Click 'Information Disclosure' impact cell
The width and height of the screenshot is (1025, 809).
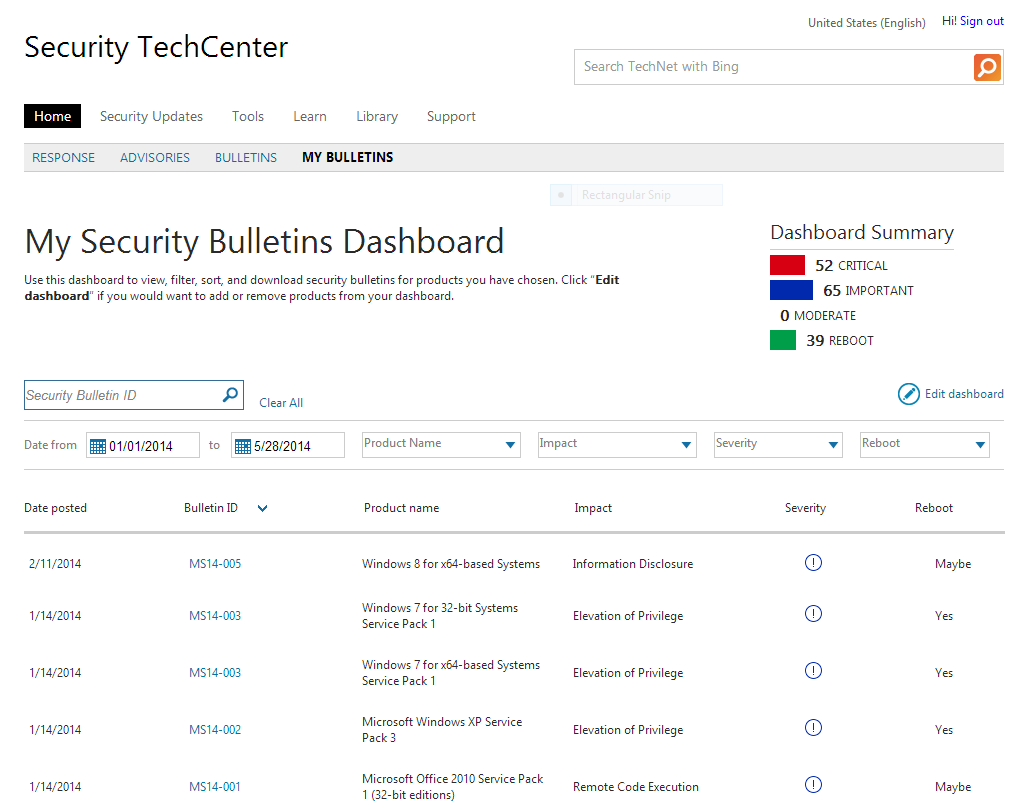point(633,564)
